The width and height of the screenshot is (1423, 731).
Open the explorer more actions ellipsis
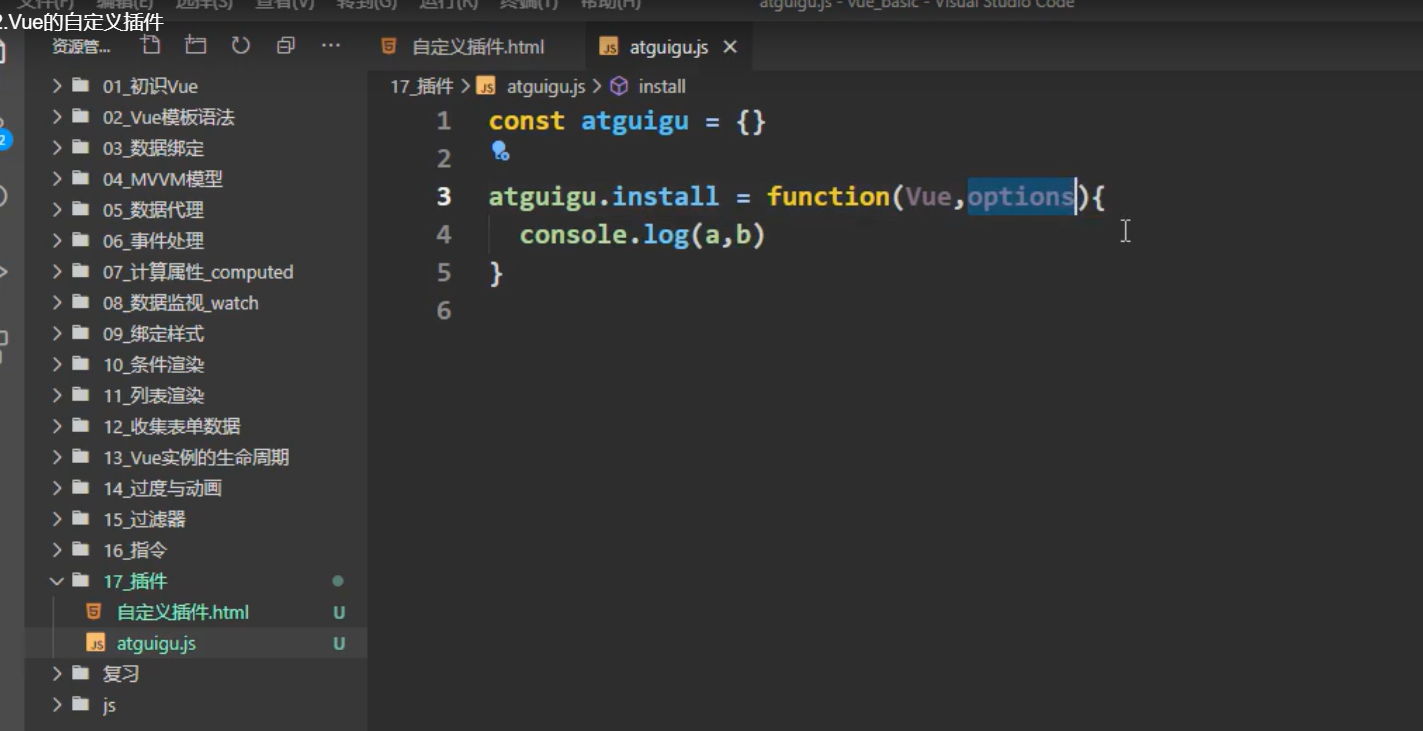point(331,46)
